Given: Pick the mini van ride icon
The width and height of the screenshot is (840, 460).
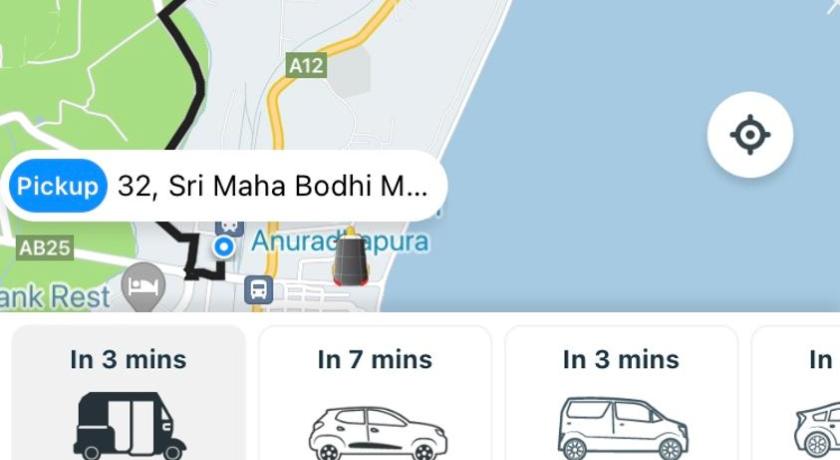Looking at the screenshot, I should click(x=623, y=428).
